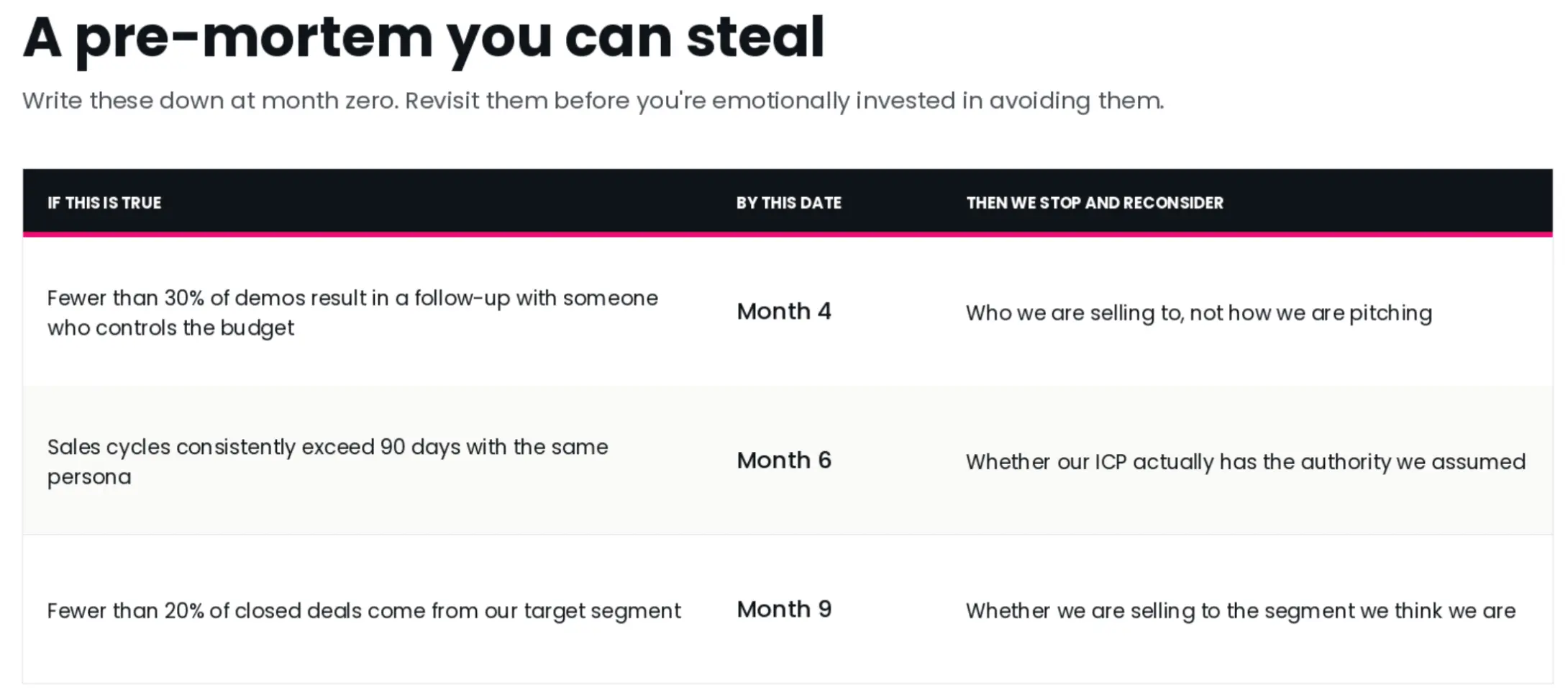The width and height of the screenshot is (1568, 698).
Task: Click the pink line under the table header
Action: coord(788,234)
